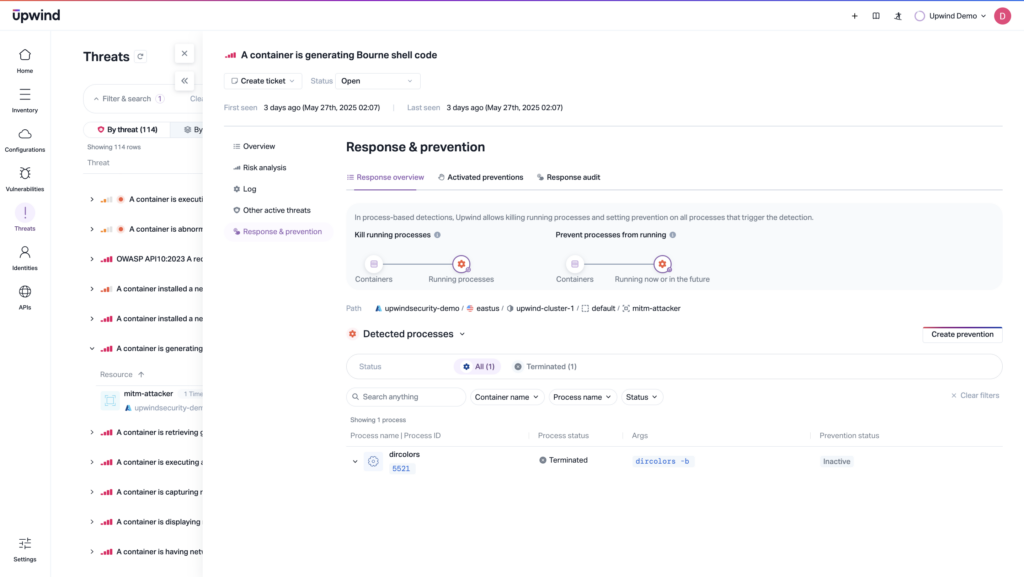Click the Create prevention button
This screenshot has width=1024, height=577.
click(962, 334)
